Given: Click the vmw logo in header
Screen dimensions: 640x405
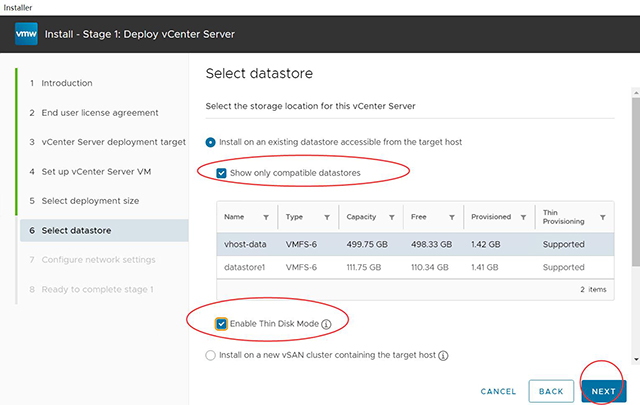Looking at the screenshot, I should (26, 34).
